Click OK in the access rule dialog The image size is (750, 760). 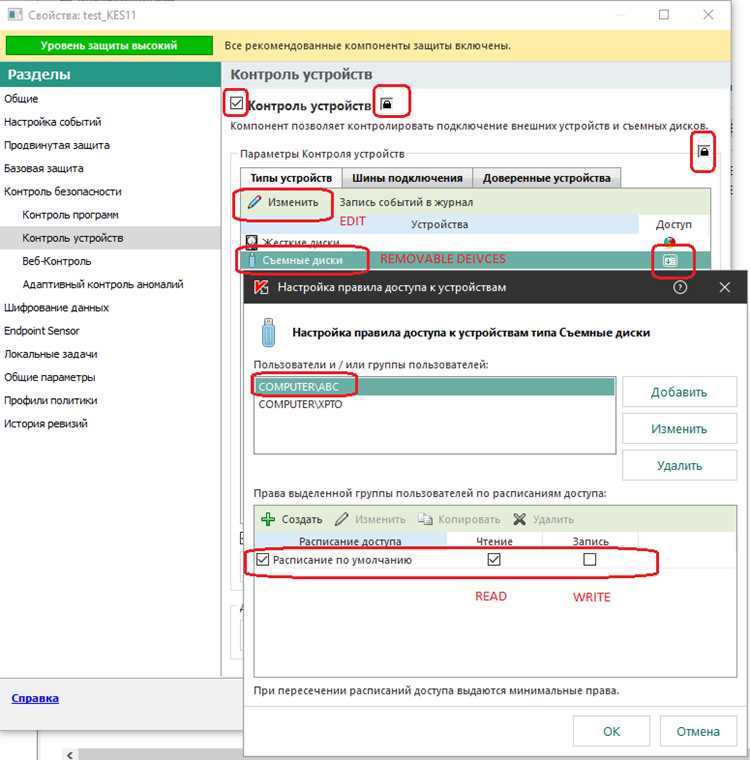click(x=611, y=731)
